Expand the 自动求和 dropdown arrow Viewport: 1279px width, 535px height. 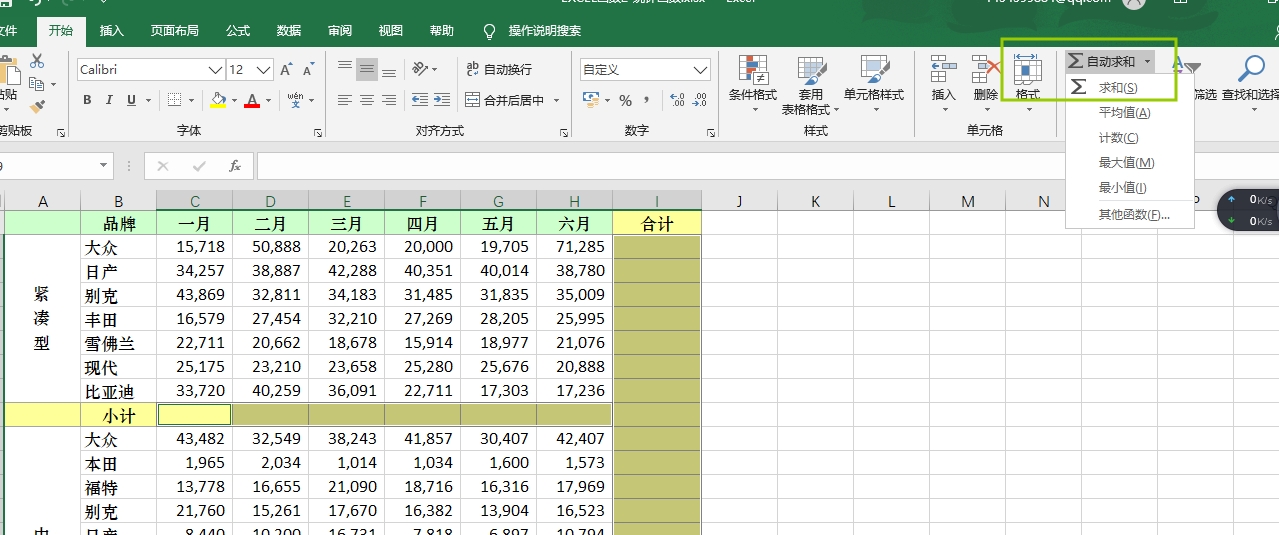1147,62
